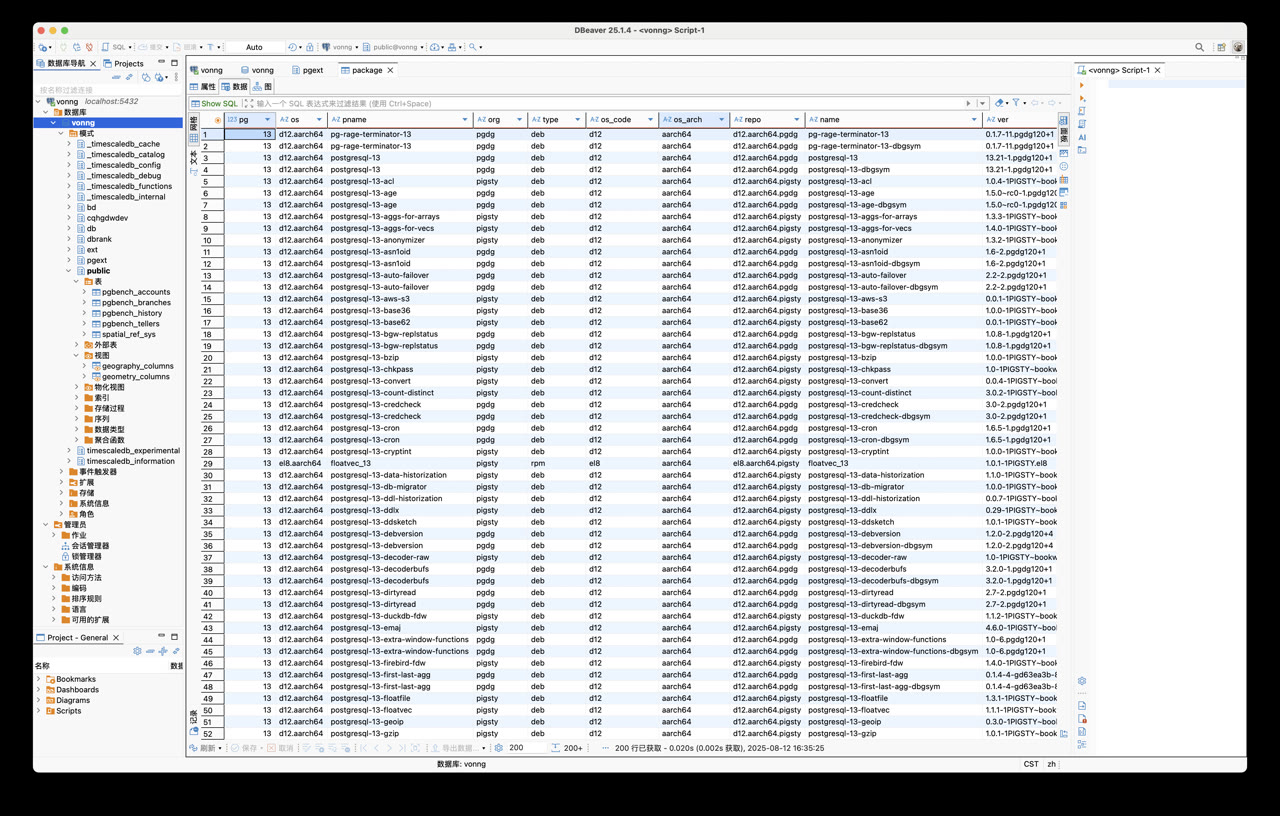Viewport: 1280px width, 816px height.
Task: Open the SQL editor toolbar button
Action: pos(115,47)
